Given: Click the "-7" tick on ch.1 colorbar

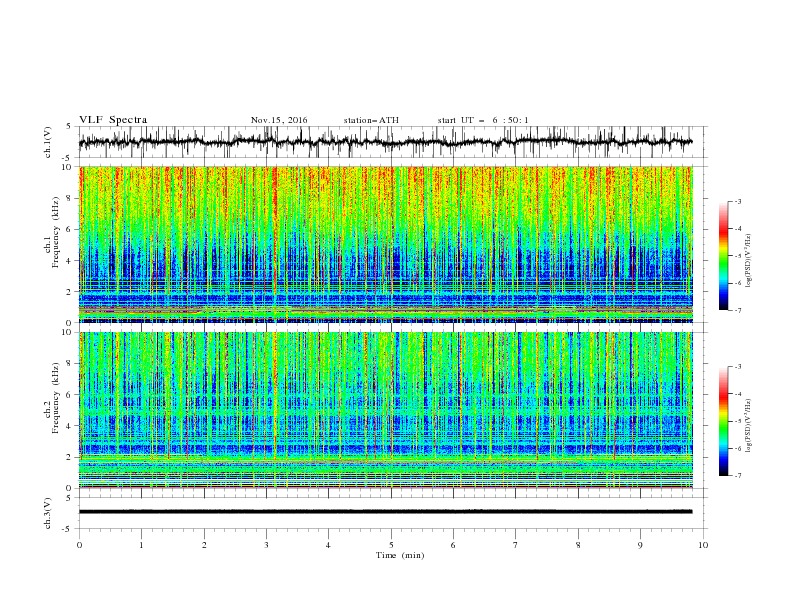Looking at the screenshot, I should [737, 310].
